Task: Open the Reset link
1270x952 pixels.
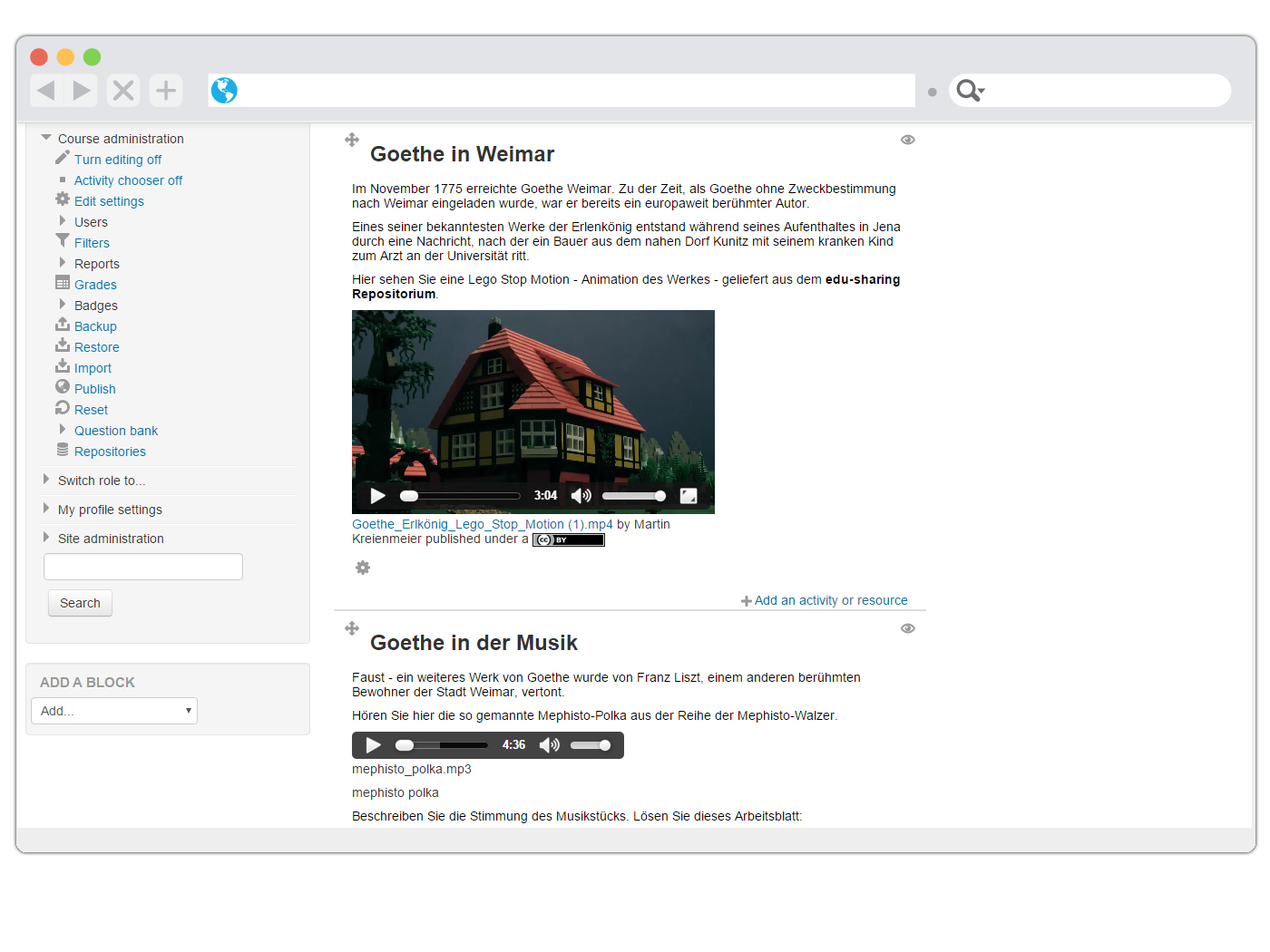Action: coord(91,410)
